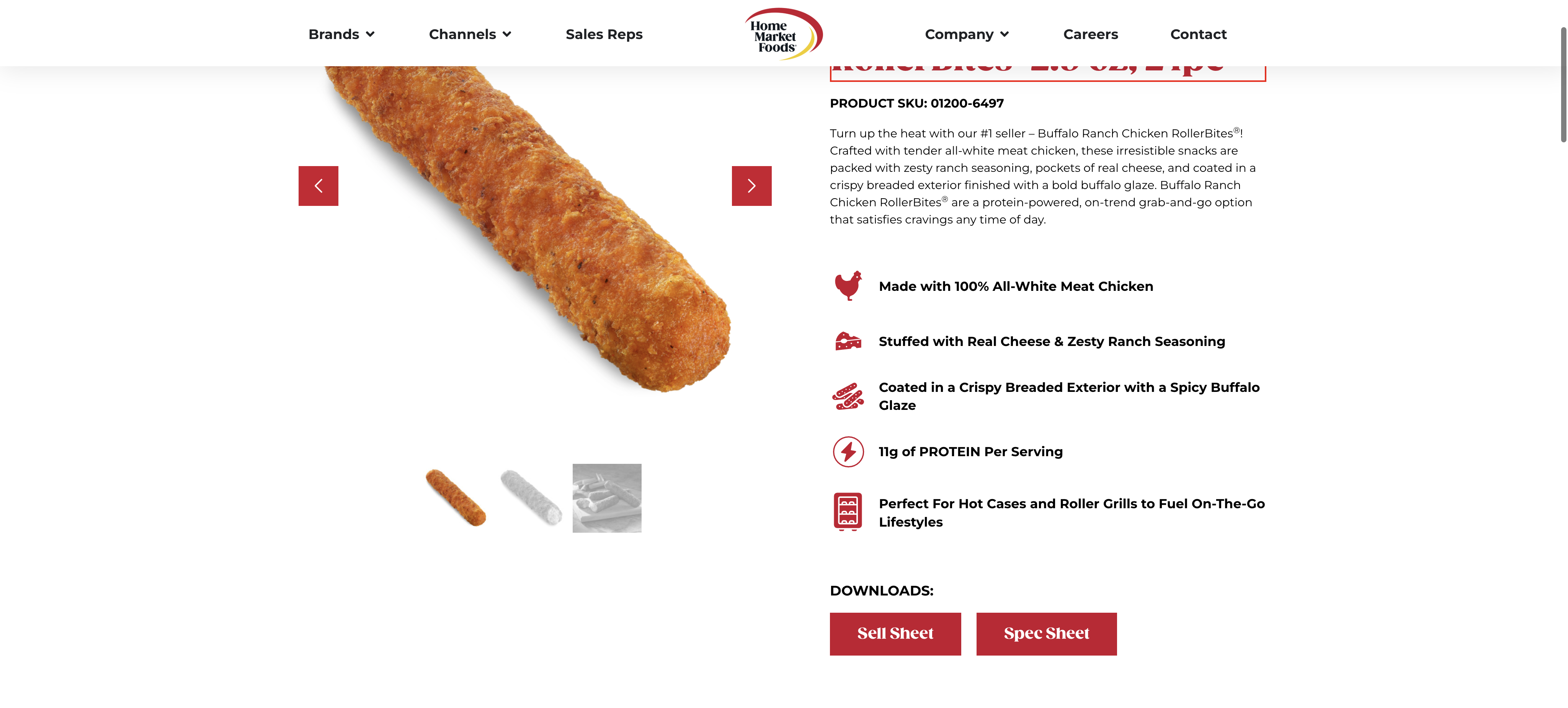Open the Home Market Foods logo
Viewport: 1568px width, 708px height.
tap(783, 34)
